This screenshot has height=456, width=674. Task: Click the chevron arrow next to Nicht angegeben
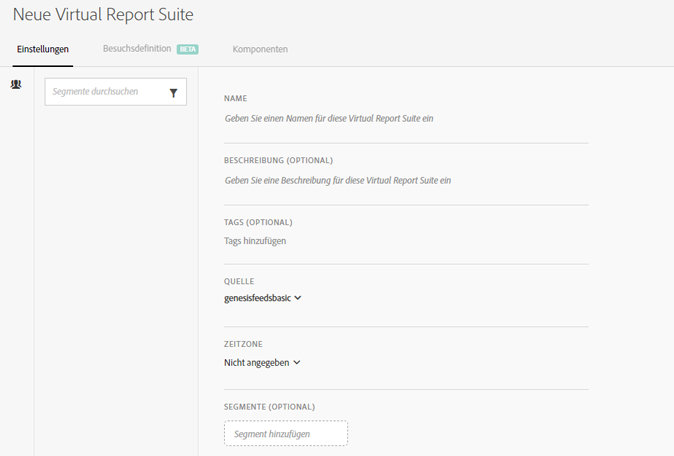[297, 363]
